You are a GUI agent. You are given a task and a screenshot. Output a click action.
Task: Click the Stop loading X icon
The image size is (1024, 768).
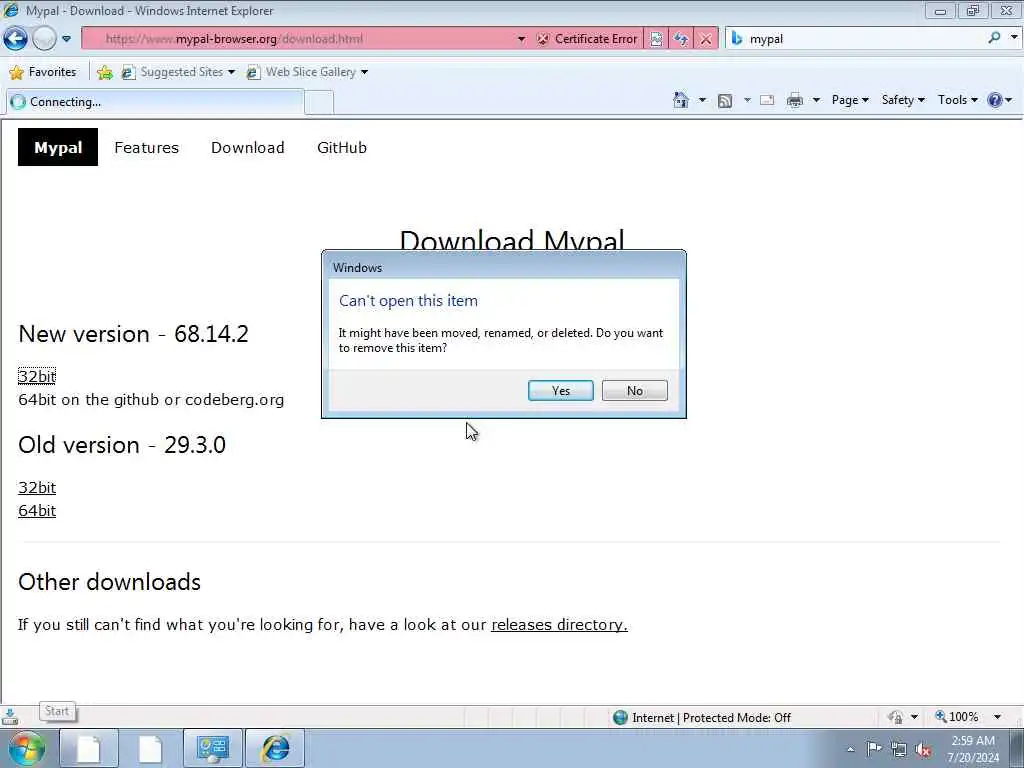tap(706, 39)
